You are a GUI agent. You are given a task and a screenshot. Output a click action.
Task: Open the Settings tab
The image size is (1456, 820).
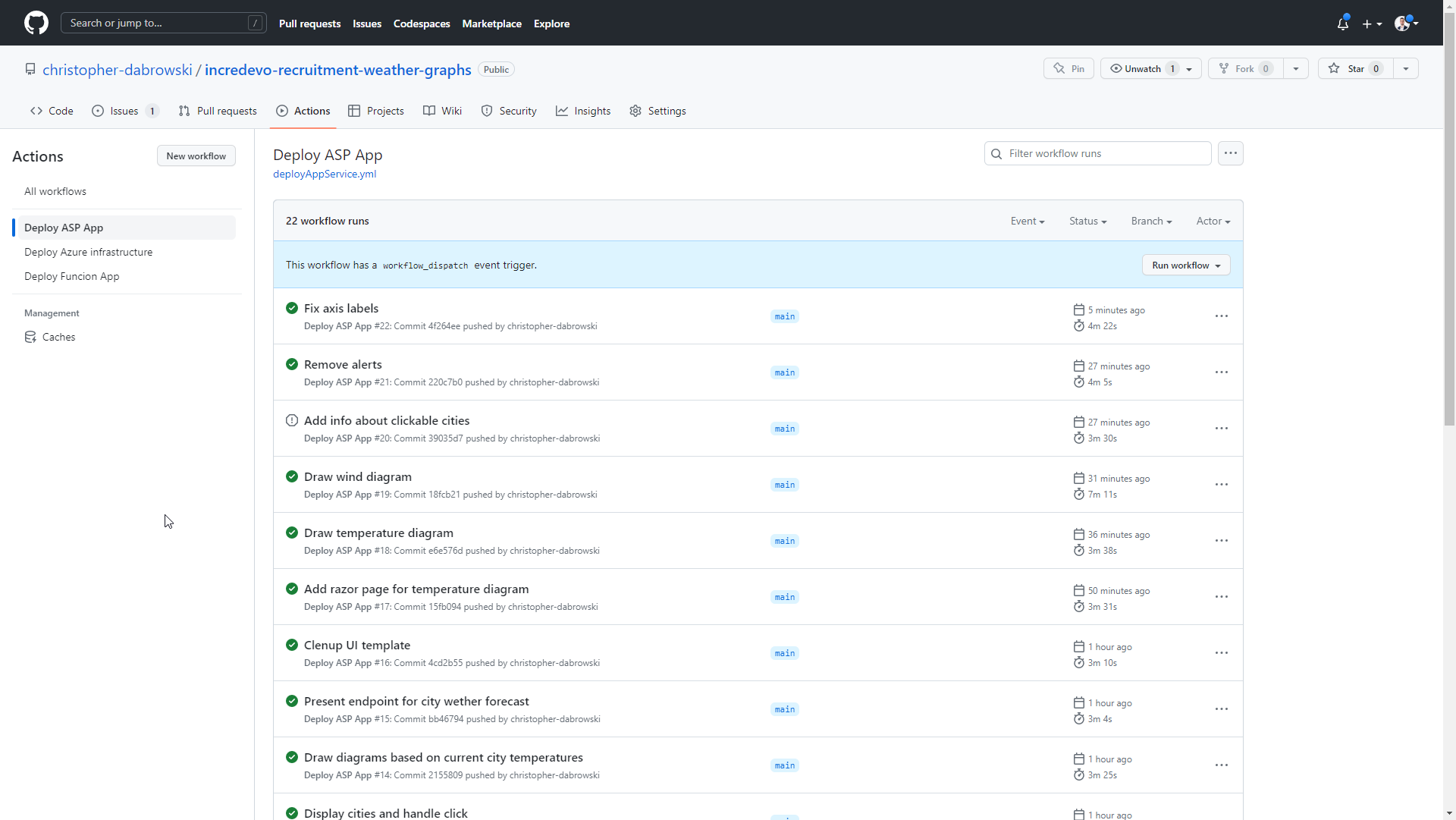(x=657, y=111)
